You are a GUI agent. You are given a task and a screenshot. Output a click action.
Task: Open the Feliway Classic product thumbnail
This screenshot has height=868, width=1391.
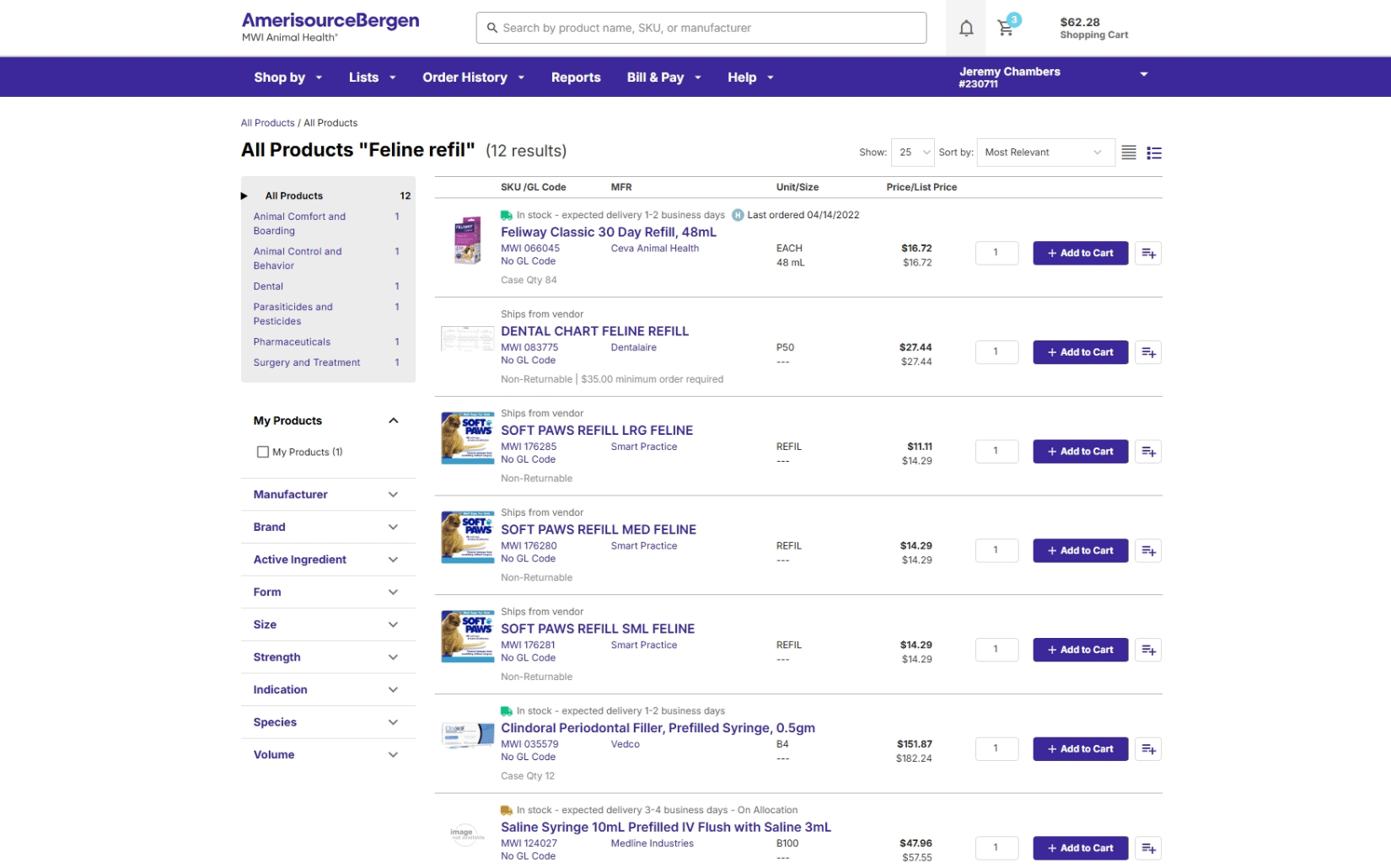point(468,240)
